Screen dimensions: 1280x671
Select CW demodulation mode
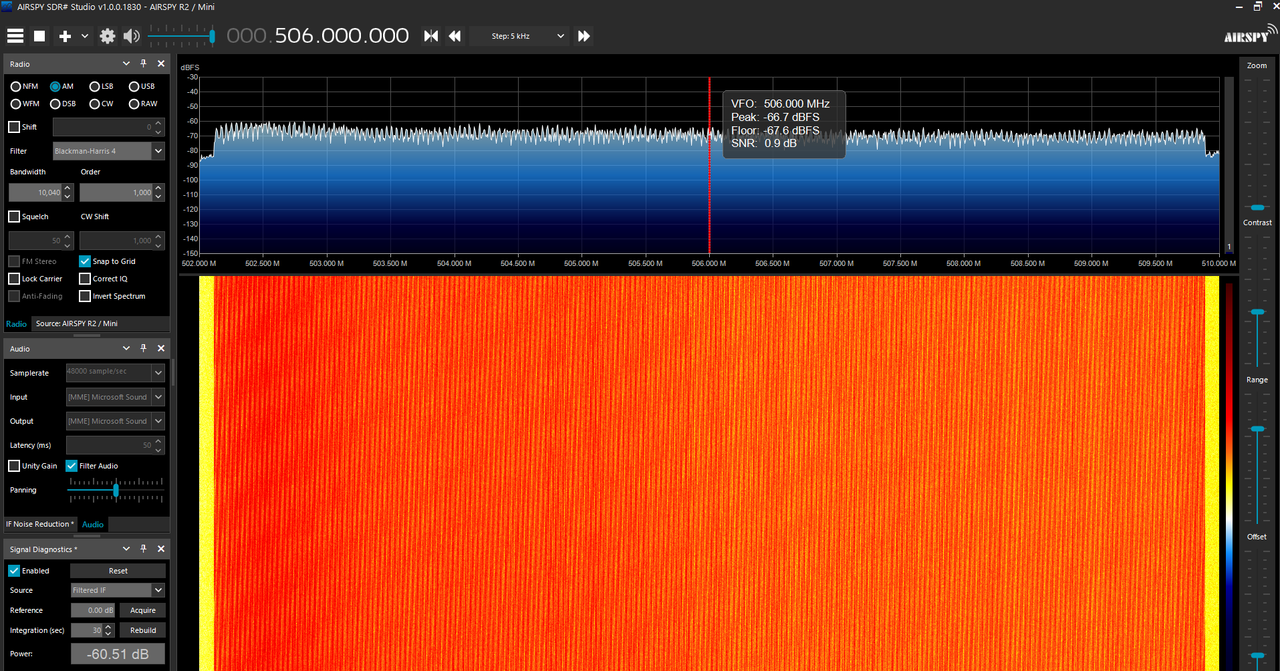pos(101,103)
